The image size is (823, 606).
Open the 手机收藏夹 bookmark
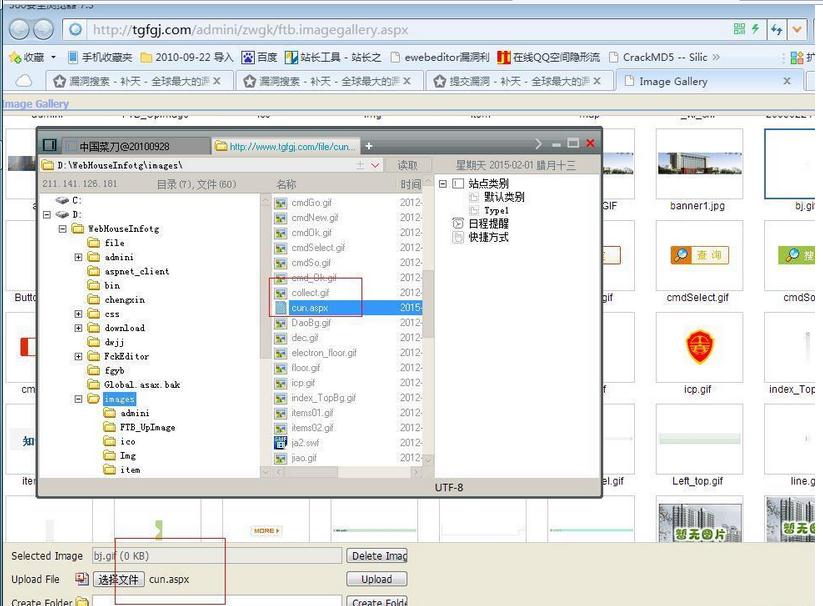100,57
